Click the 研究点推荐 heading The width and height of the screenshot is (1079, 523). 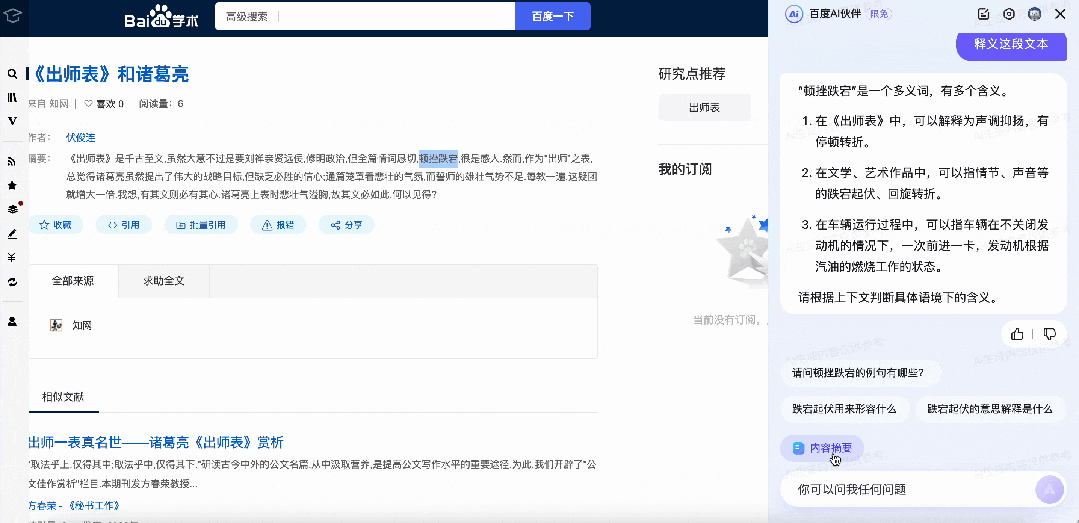coord(692,74)
